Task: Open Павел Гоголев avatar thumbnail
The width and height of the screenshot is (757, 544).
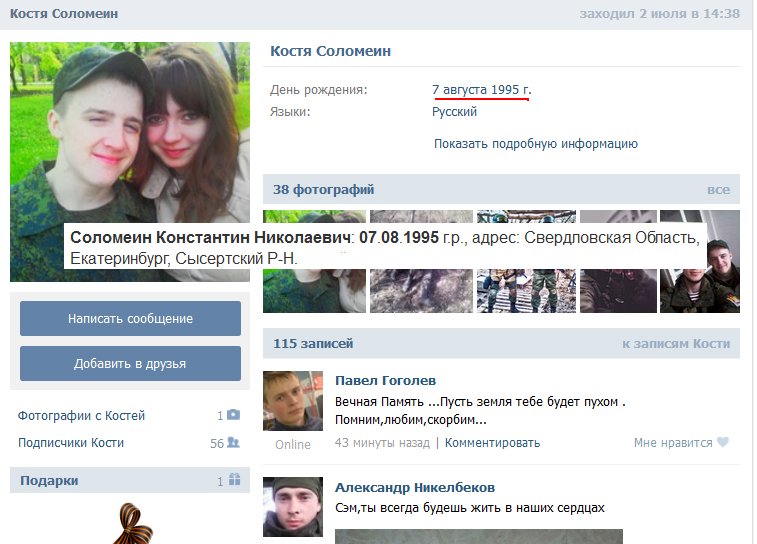Action: click(x=293, y=401)
